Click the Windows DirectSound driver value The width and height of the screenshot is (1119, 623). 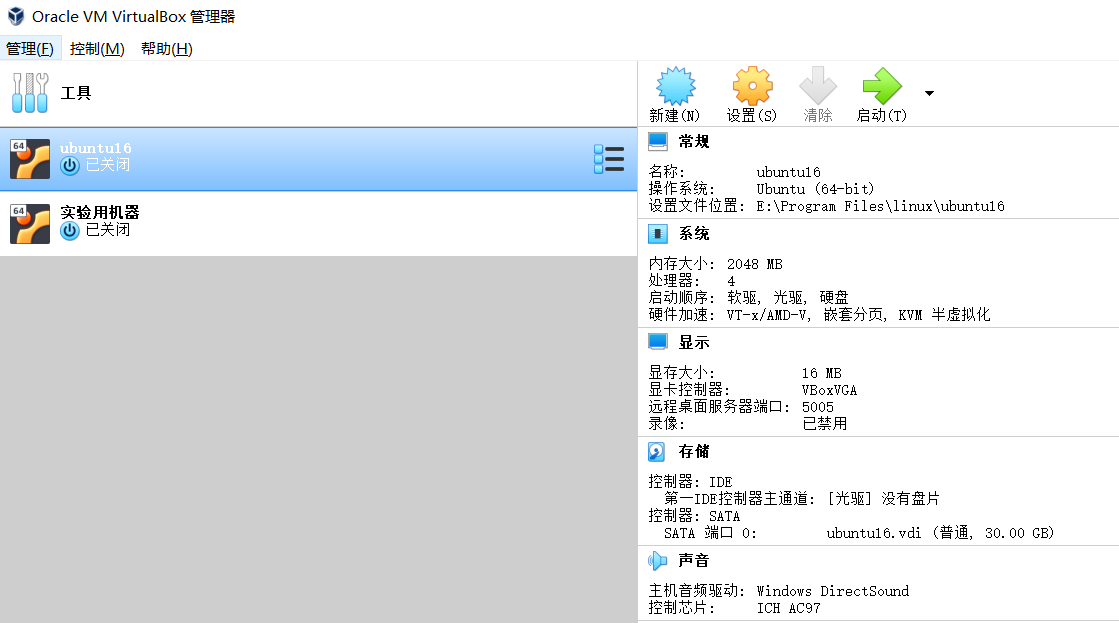click(x=833, y=591)
